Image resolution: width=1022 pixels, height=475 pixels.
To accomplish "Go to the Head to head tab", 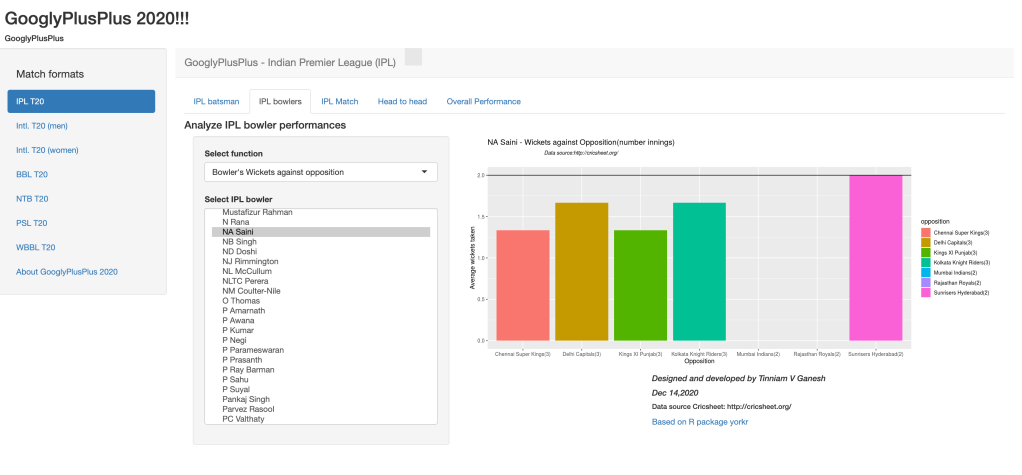I will [x=402, y=101].
